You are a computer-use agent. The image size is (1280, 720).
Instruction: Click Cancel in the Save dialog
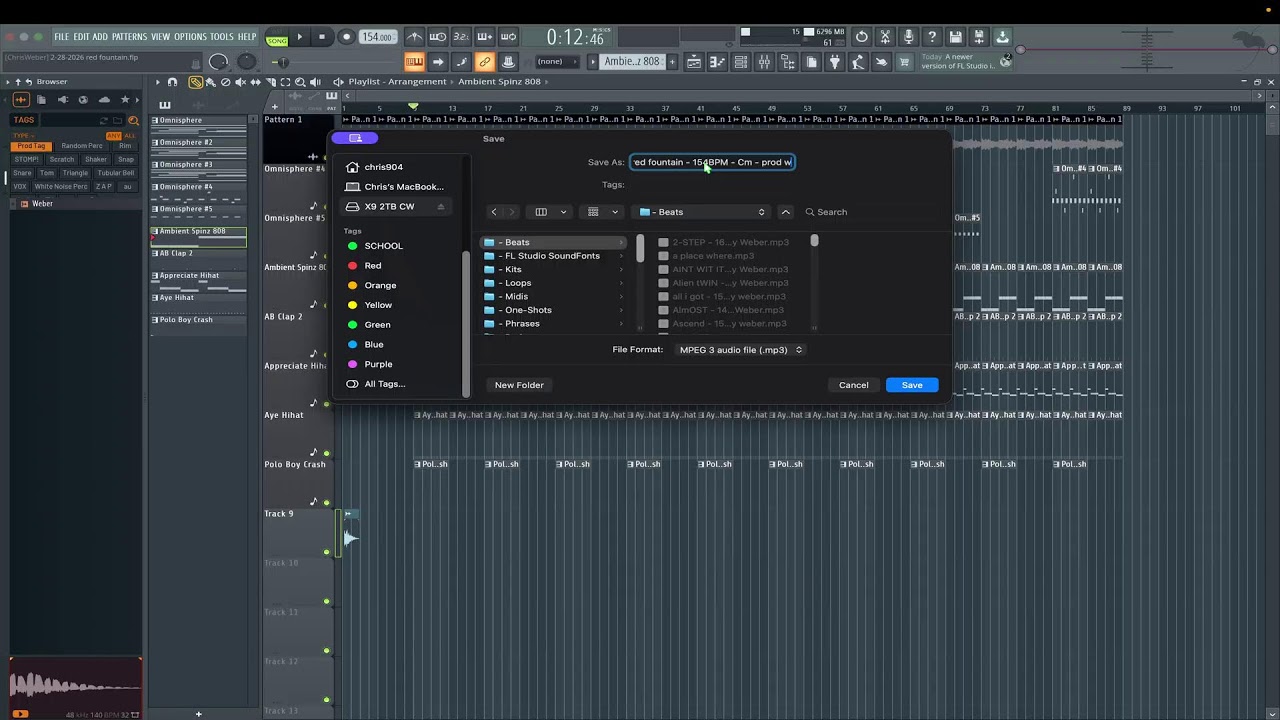[x=854, y=385]
